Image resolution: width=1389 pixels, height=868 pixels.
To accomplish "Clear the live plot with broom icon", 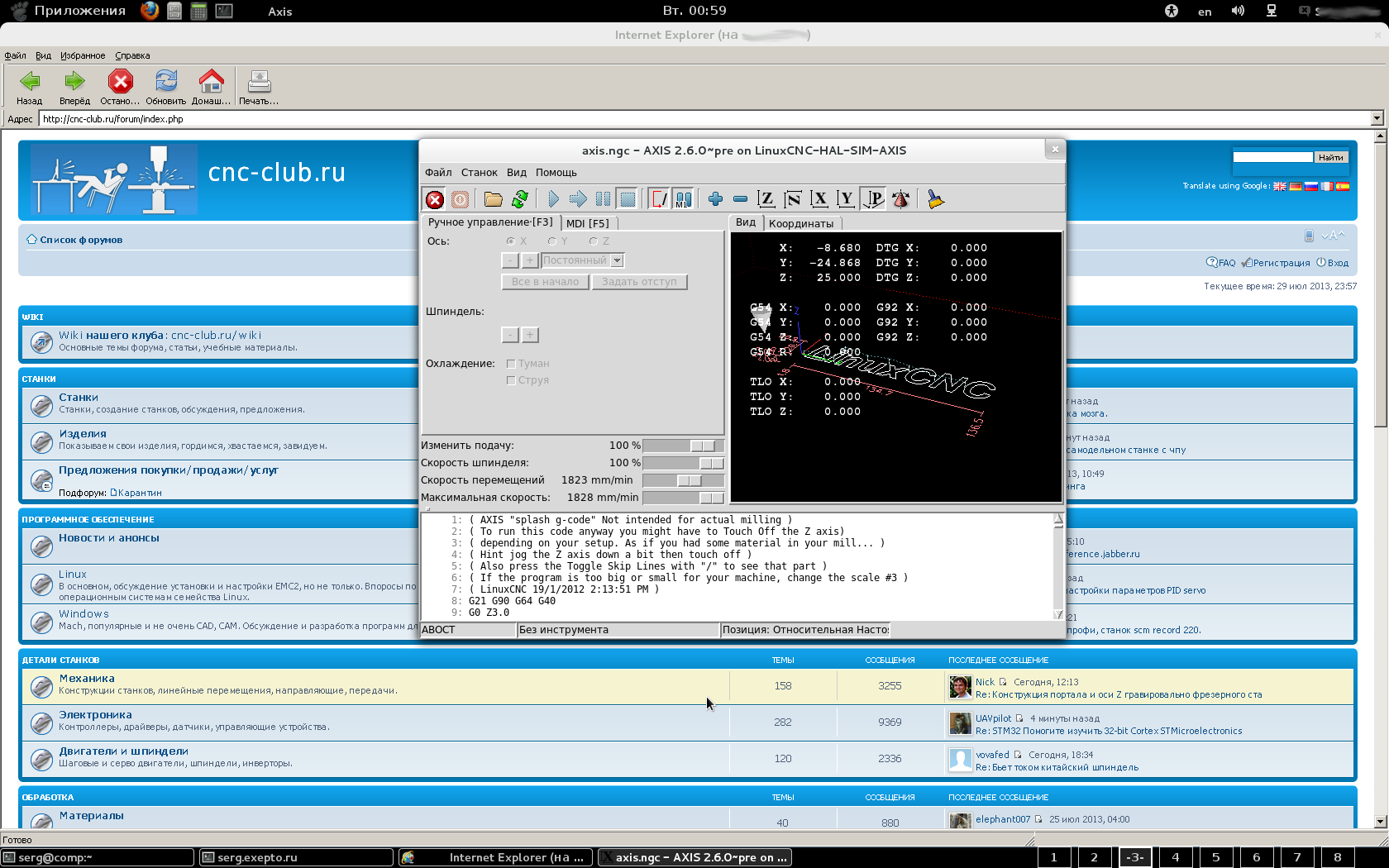I will pyautogui.click(x=935, y=199).
